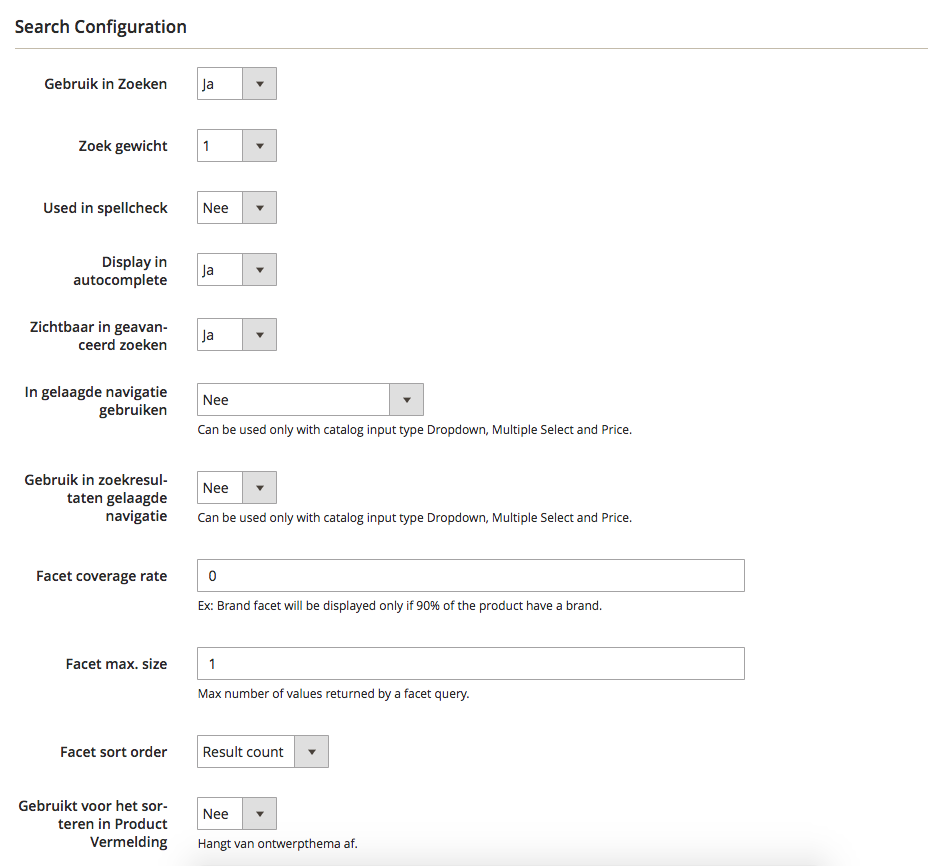Click the Gebruikt voor het sorteren dropdown arrow
Image resolution: width=949 pixels, height=866 pixels.
(x=261, y=813)
